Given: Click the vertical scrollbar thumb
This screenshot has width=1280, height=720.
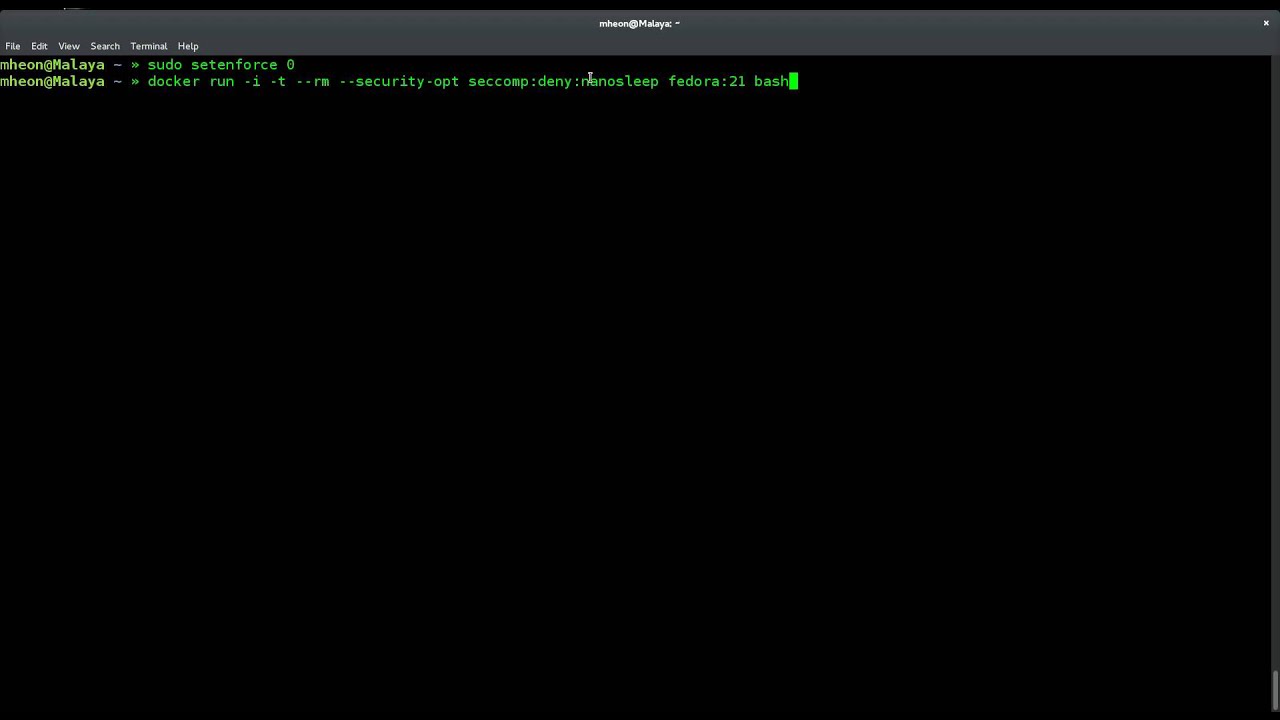Looking at the screenshot, I should pos(1275,690).
